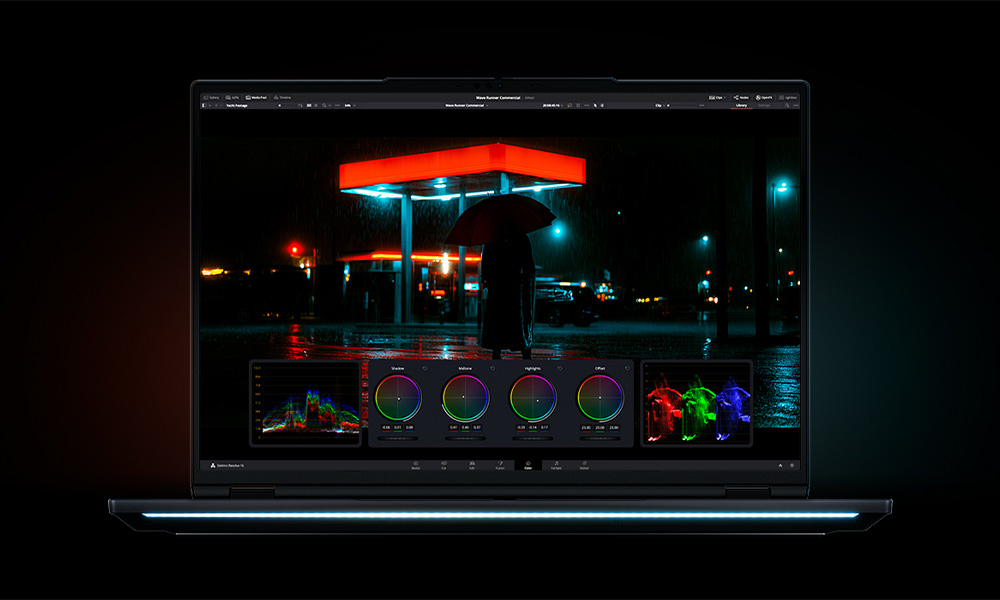1000x600 pixels.
Task: Click the Midtone color wheel
Action: [466, 398]
